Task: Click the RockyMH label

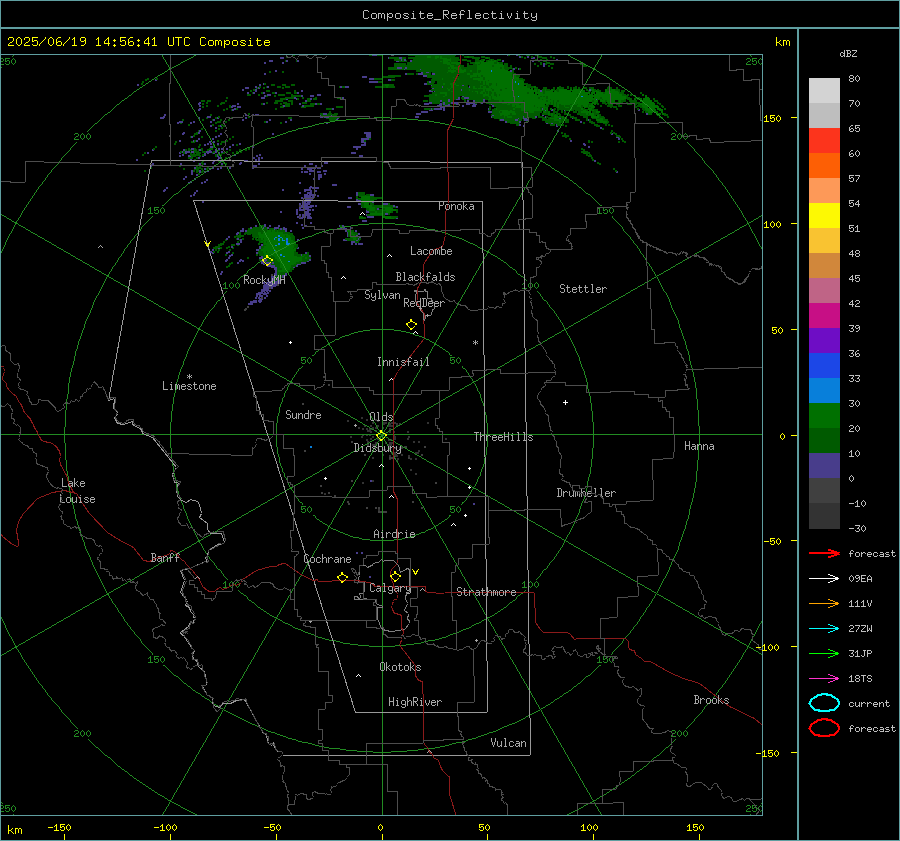Action: tap(264, 280)
